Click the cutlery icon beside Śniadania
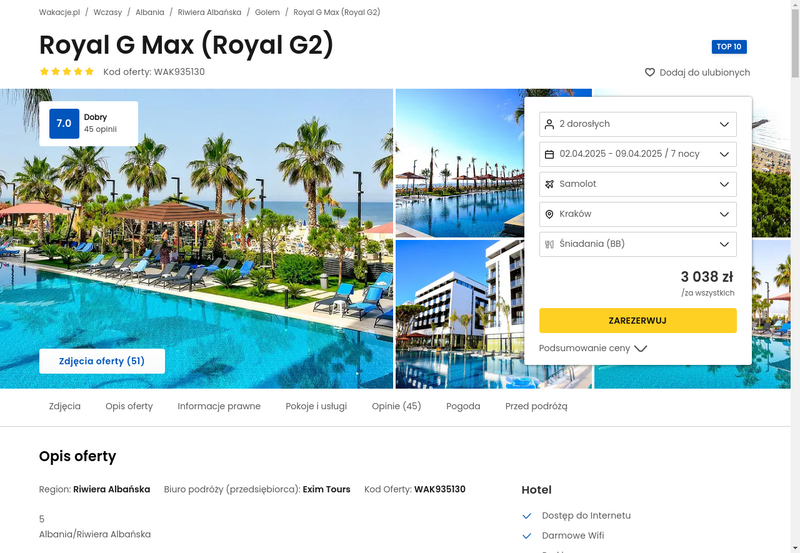The width and height of the screenshot is (800, 553). click(x=549, y=244)
